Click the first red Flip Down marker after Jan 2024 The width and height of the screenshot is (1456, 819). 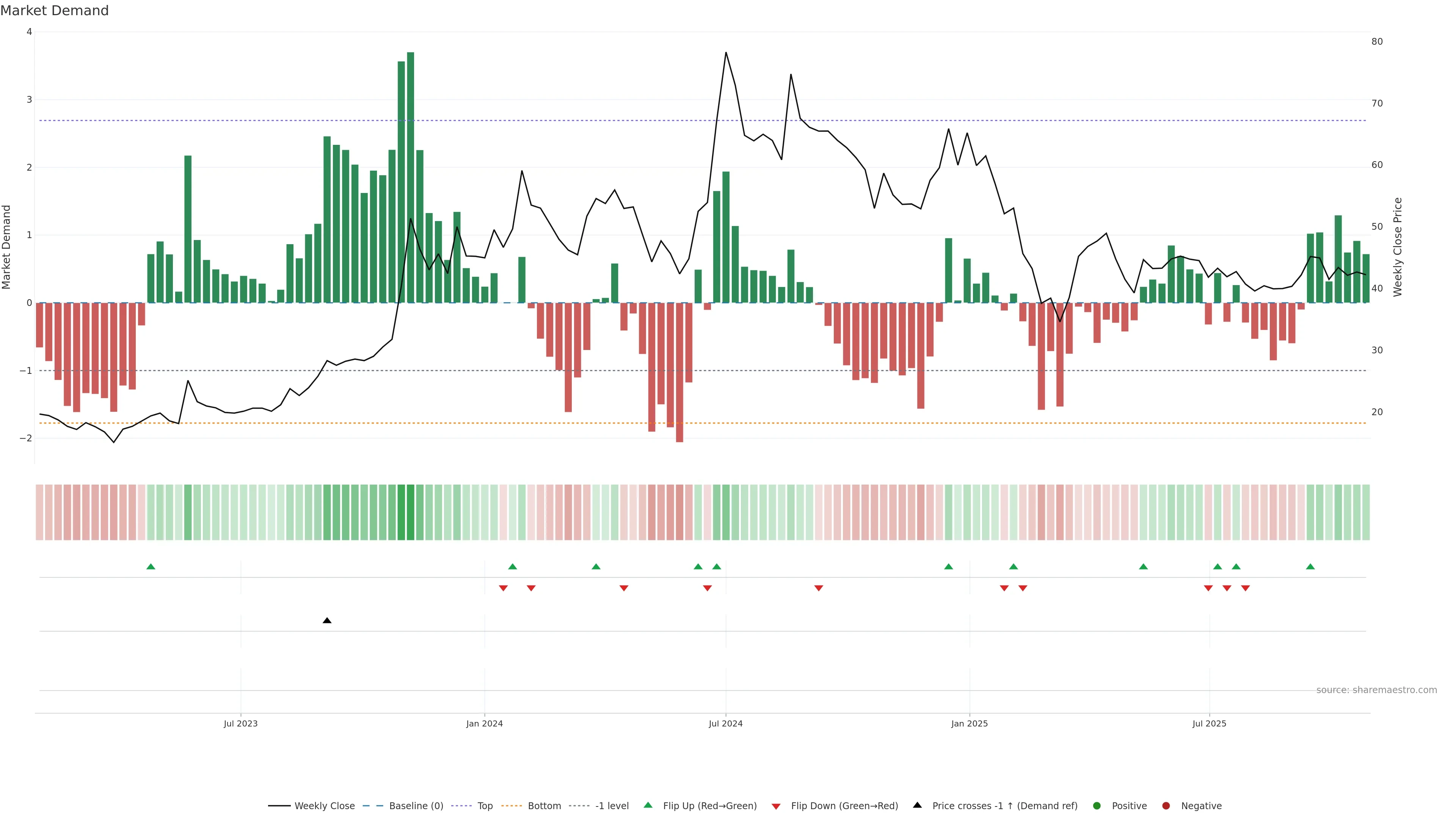pyautogui.click(x=503, y=588)
